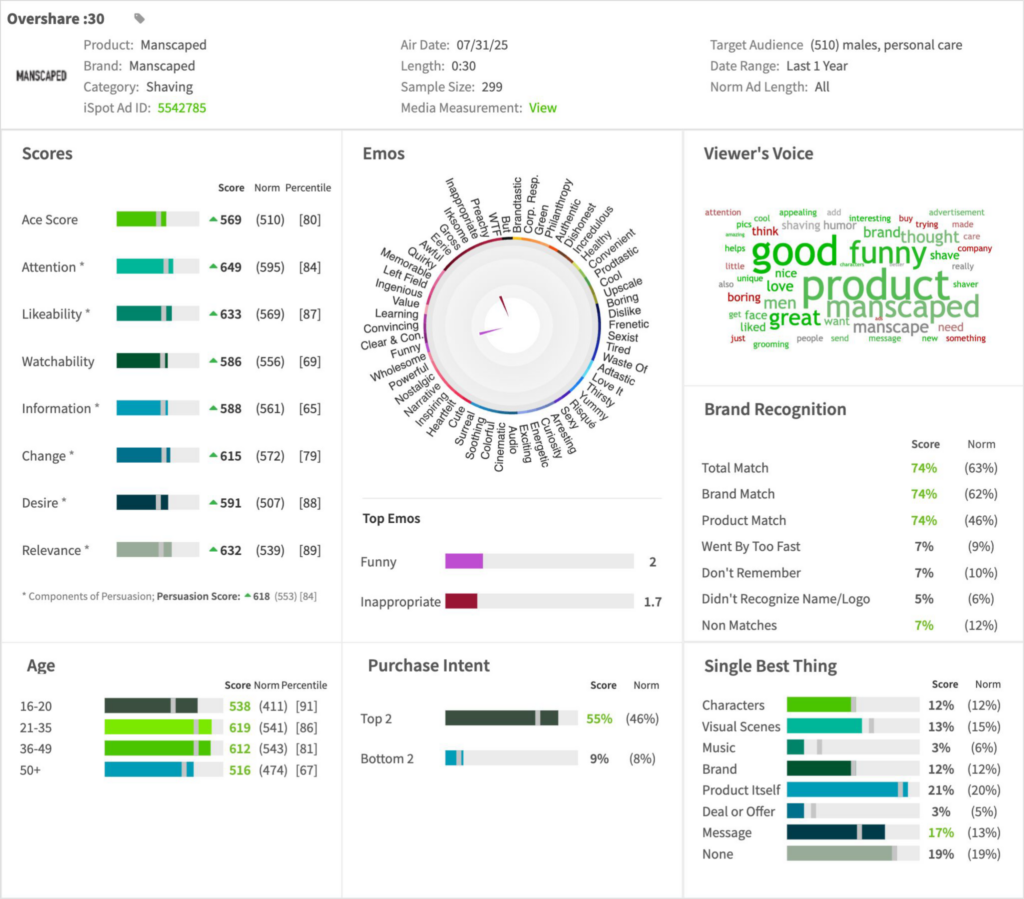Select the word "product" in Viewer's Voice cloud
Viewport: 1024px width, 899px height.
coord(861,286)
